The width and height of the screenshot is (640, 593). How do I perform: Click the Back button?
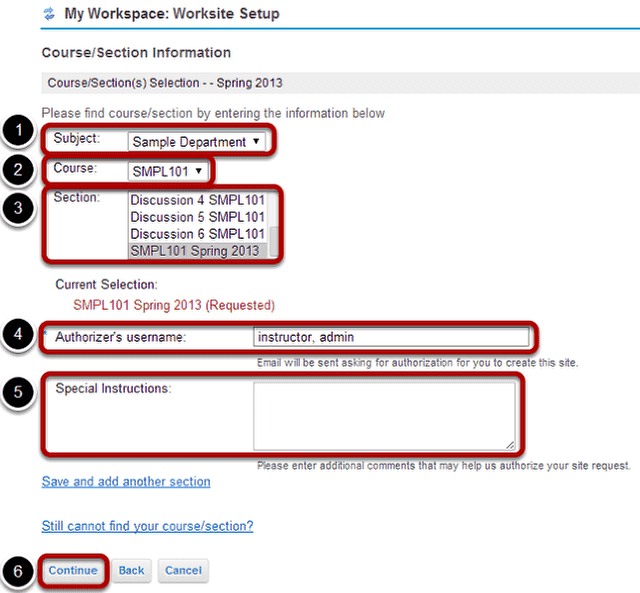click(x=131, y=571)
